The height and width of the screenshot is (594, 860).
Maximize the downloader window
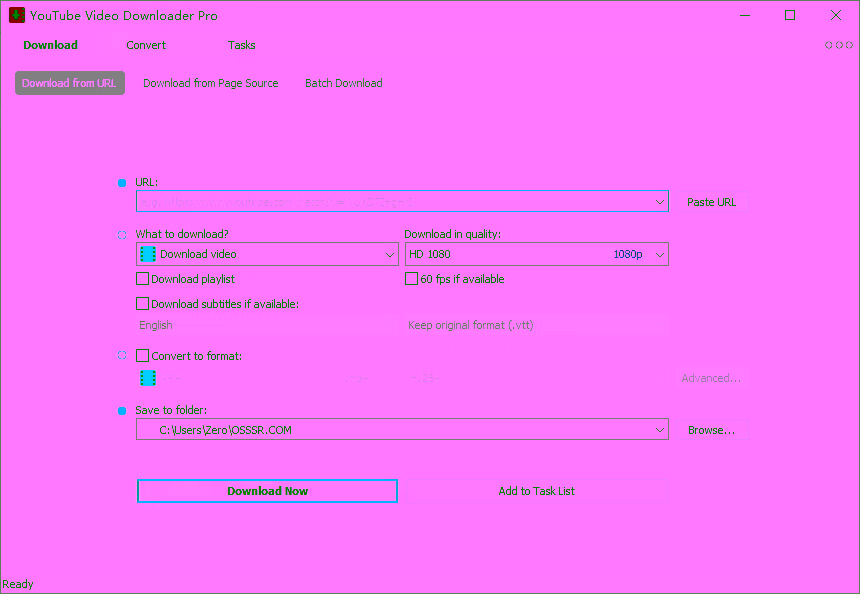coord(790,15)
